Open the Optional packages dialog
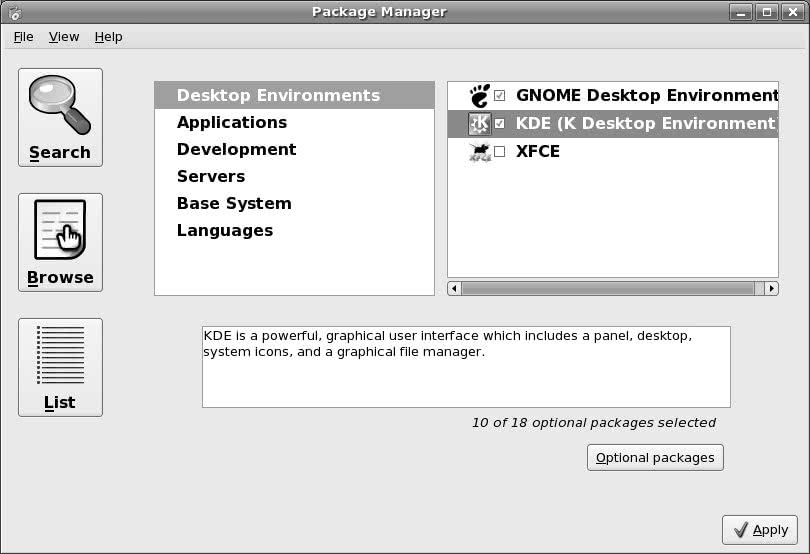 tap(655, 457)
